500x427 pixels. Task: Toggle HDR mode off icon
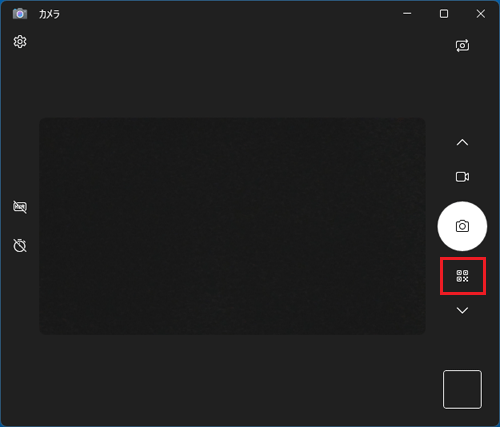[20, 207]
